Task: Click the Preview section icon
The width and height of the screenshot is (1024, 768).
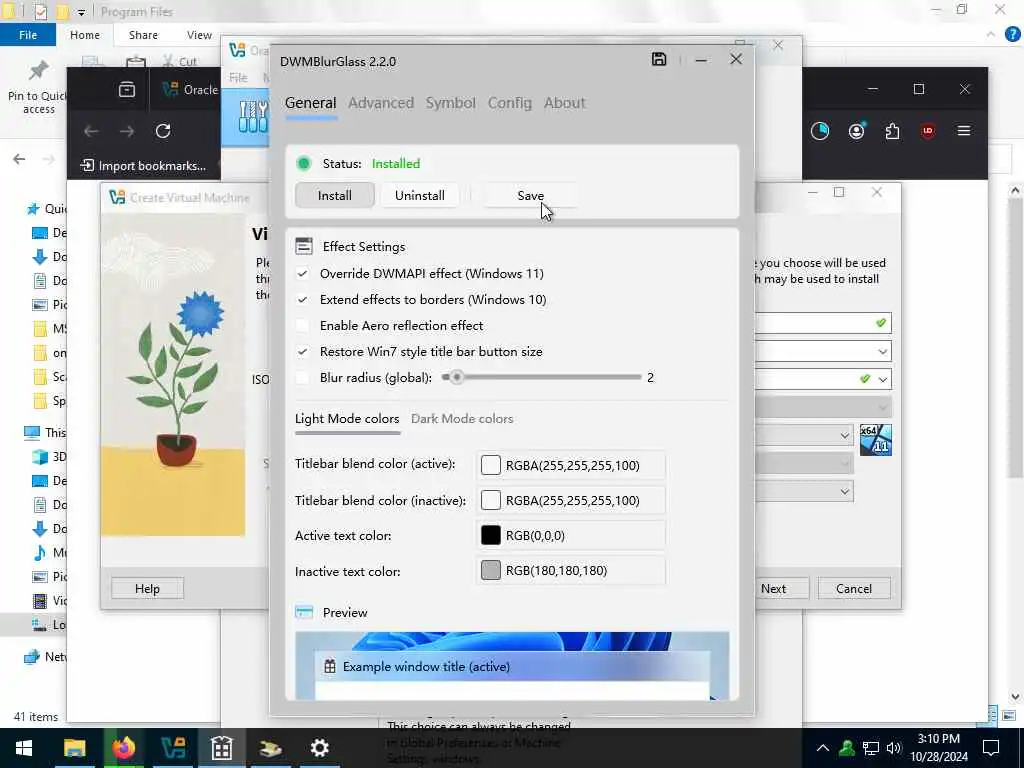Action: click(304, 612)
